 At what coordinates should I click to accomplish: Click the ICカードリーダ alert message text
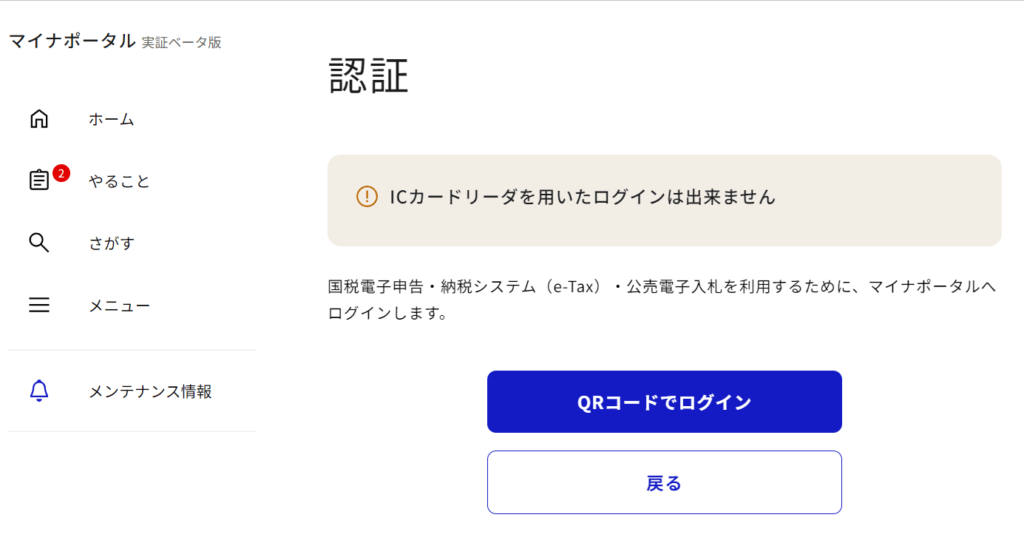[x=582, y=198]
